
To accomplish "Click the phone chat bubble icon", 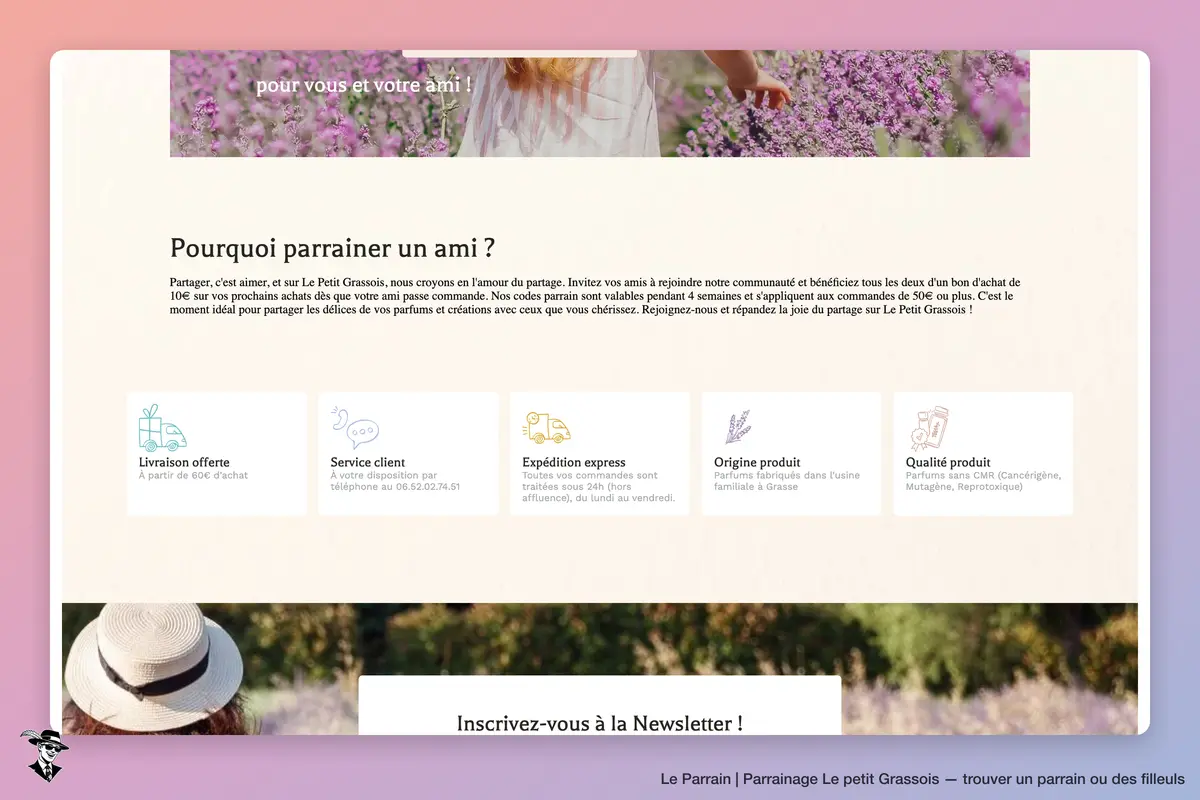I will pyautogui.click(x=355, y=428).
